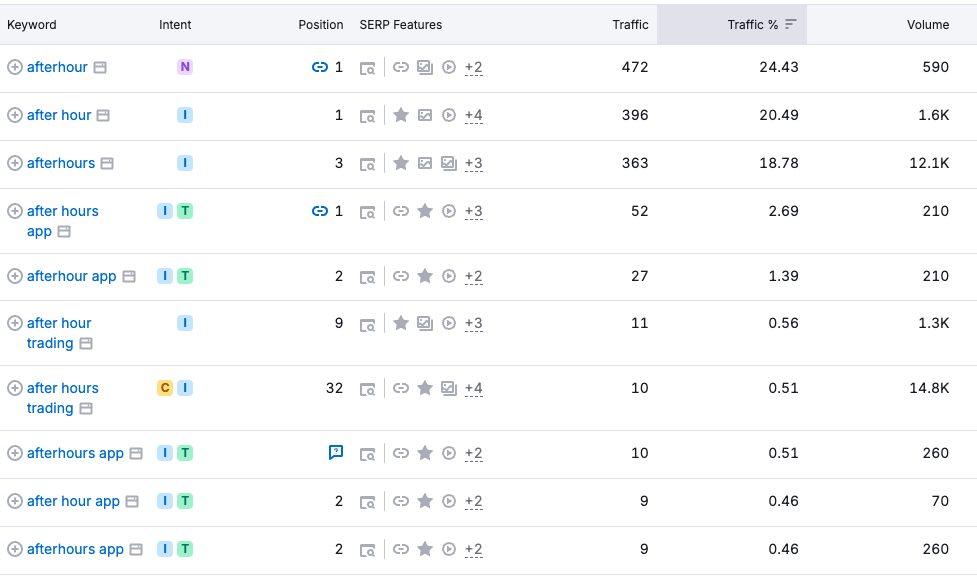This screenshot has height=580, width=977.
Task: Click the plus icon beside after hours trading
Action: [14, 388]
